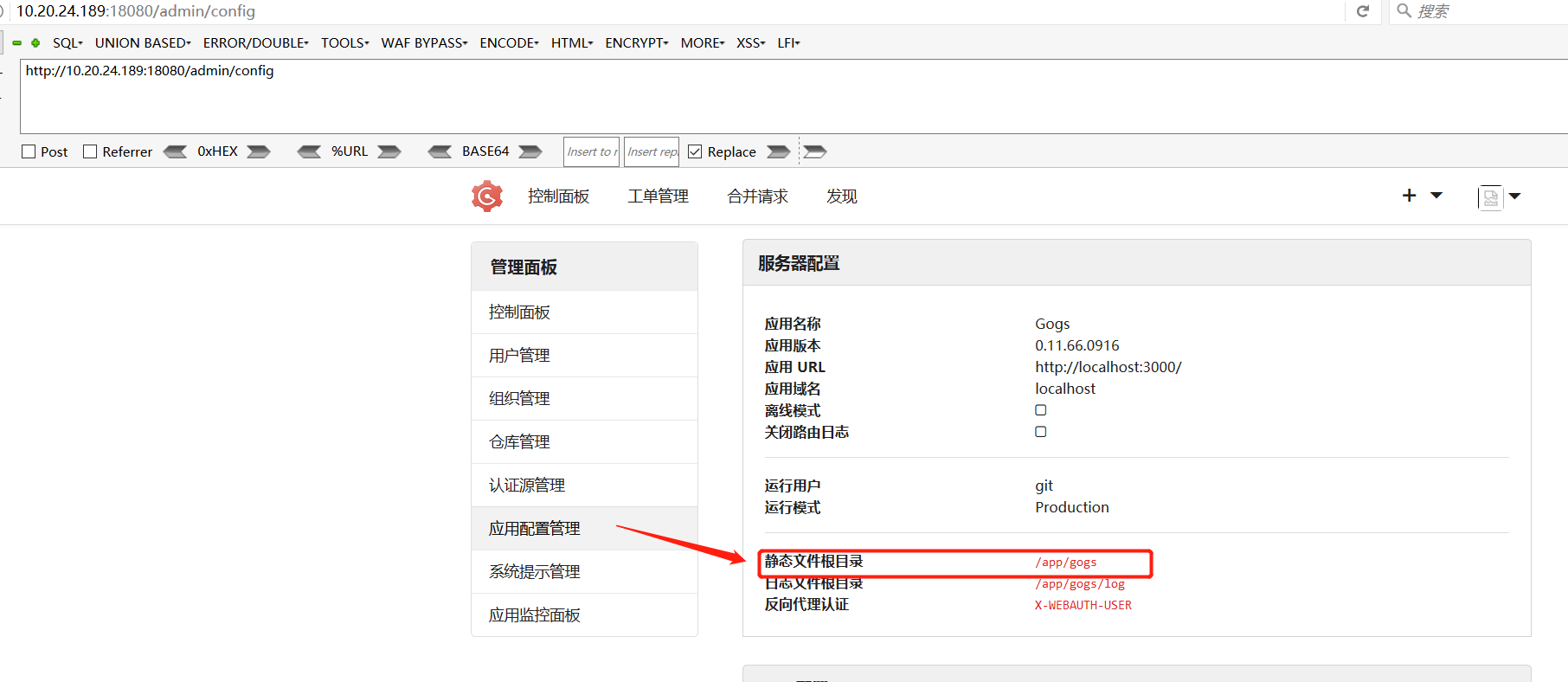Click the left arrow beside BASE64

coord(440,151)
